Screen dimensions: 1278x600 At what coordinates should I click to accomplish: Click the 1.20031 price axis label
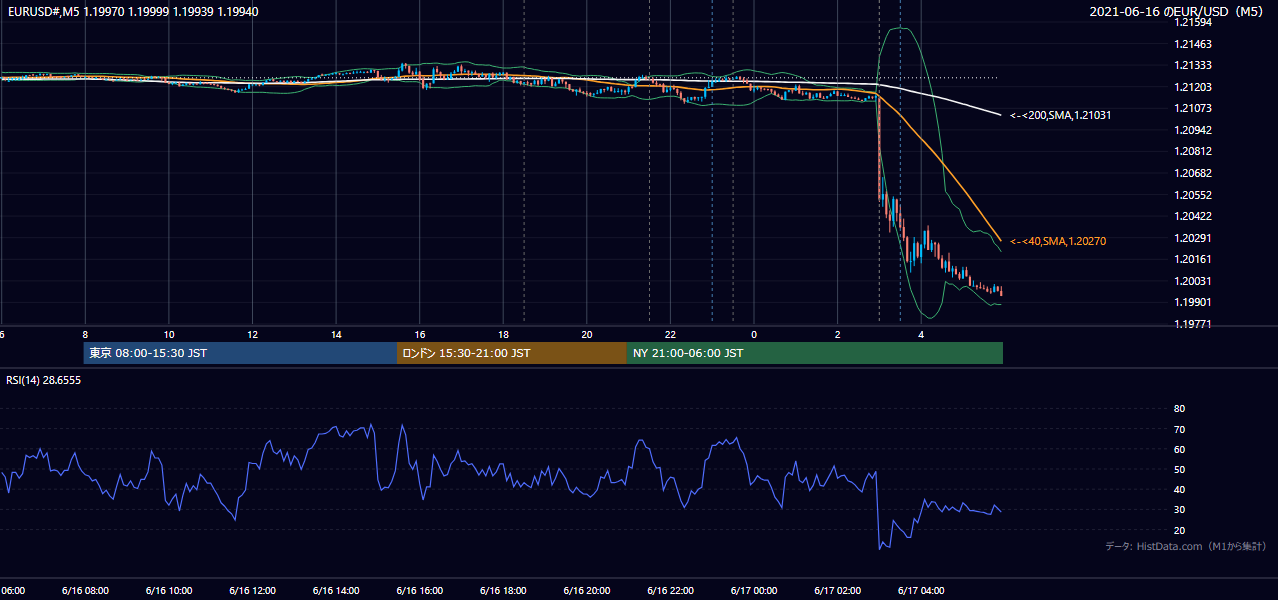click(1192, 281)
